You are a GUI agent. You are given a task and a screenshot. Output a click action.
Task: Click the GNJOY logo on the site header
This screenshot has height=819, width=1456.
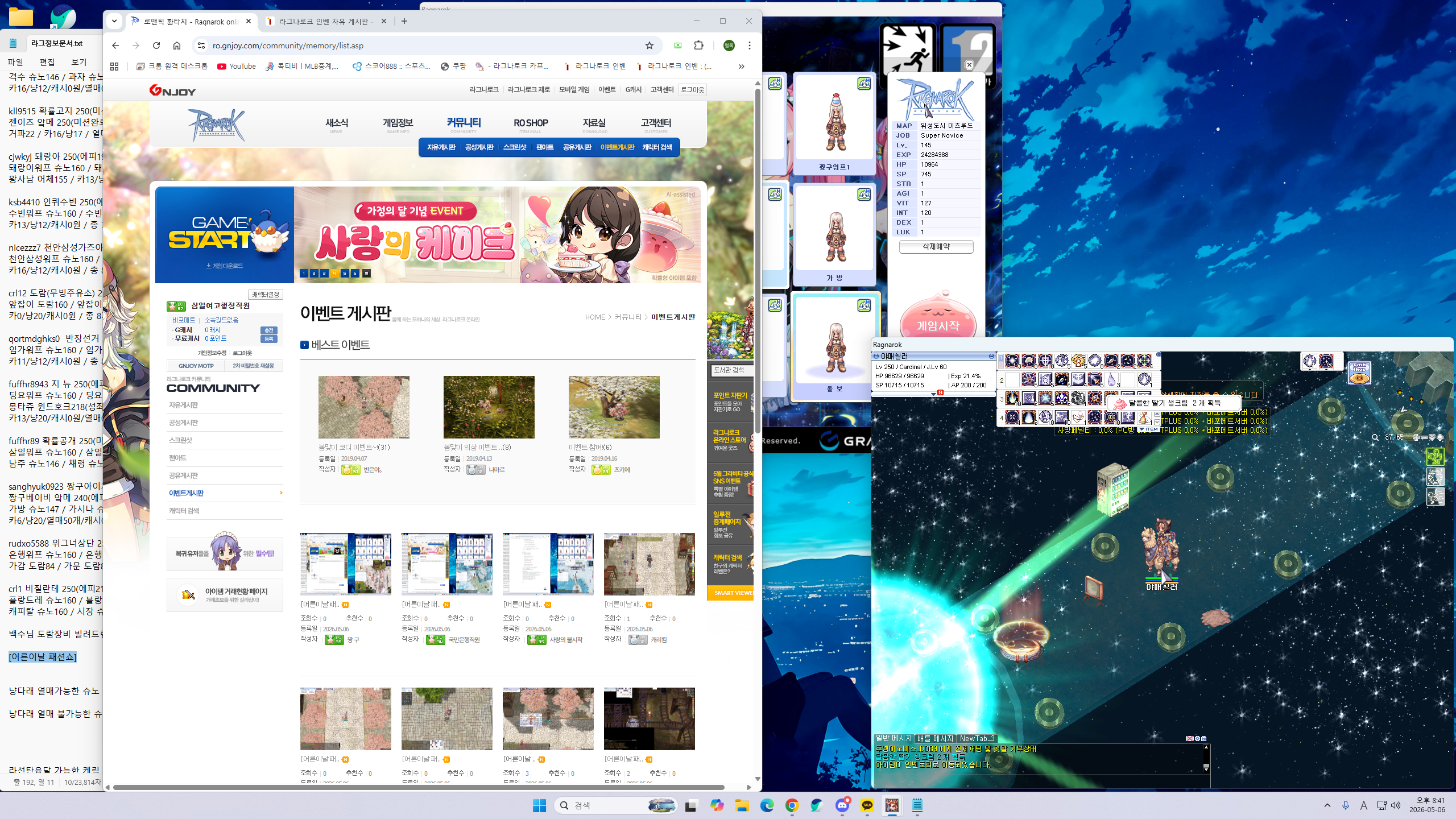coord(172,90)
